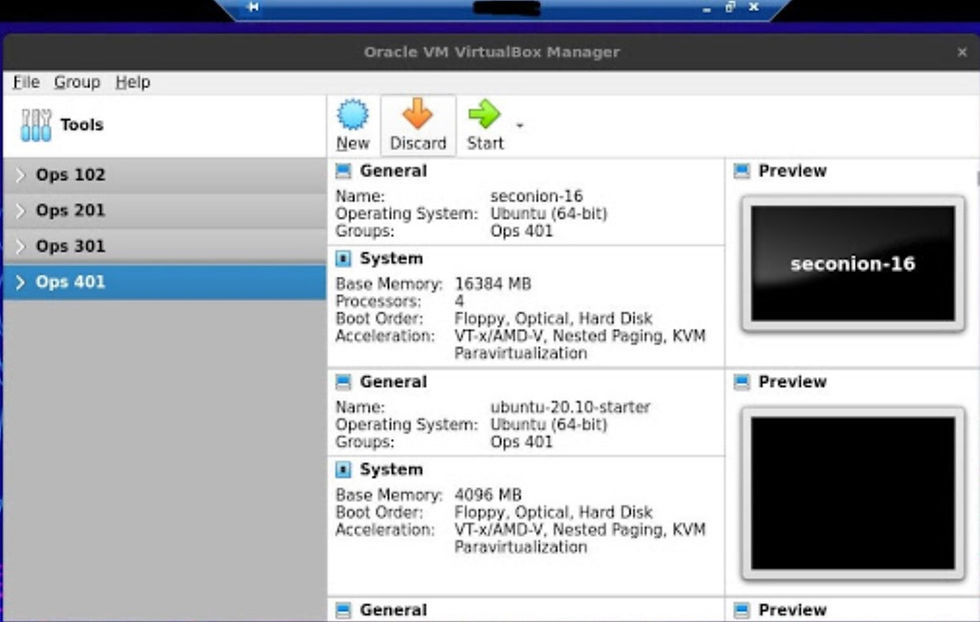The width and height of the screenshot is (980, 622).
Task: Click General icon above seconion-16 name
Action: click(343, 171)
